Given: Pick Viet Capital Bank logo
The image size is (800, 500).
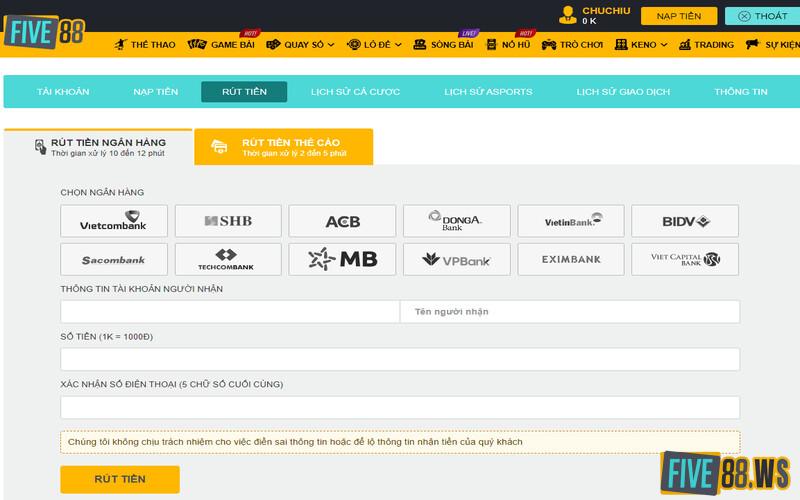Looking at the screenshot, I should click(x=685, y=259).
